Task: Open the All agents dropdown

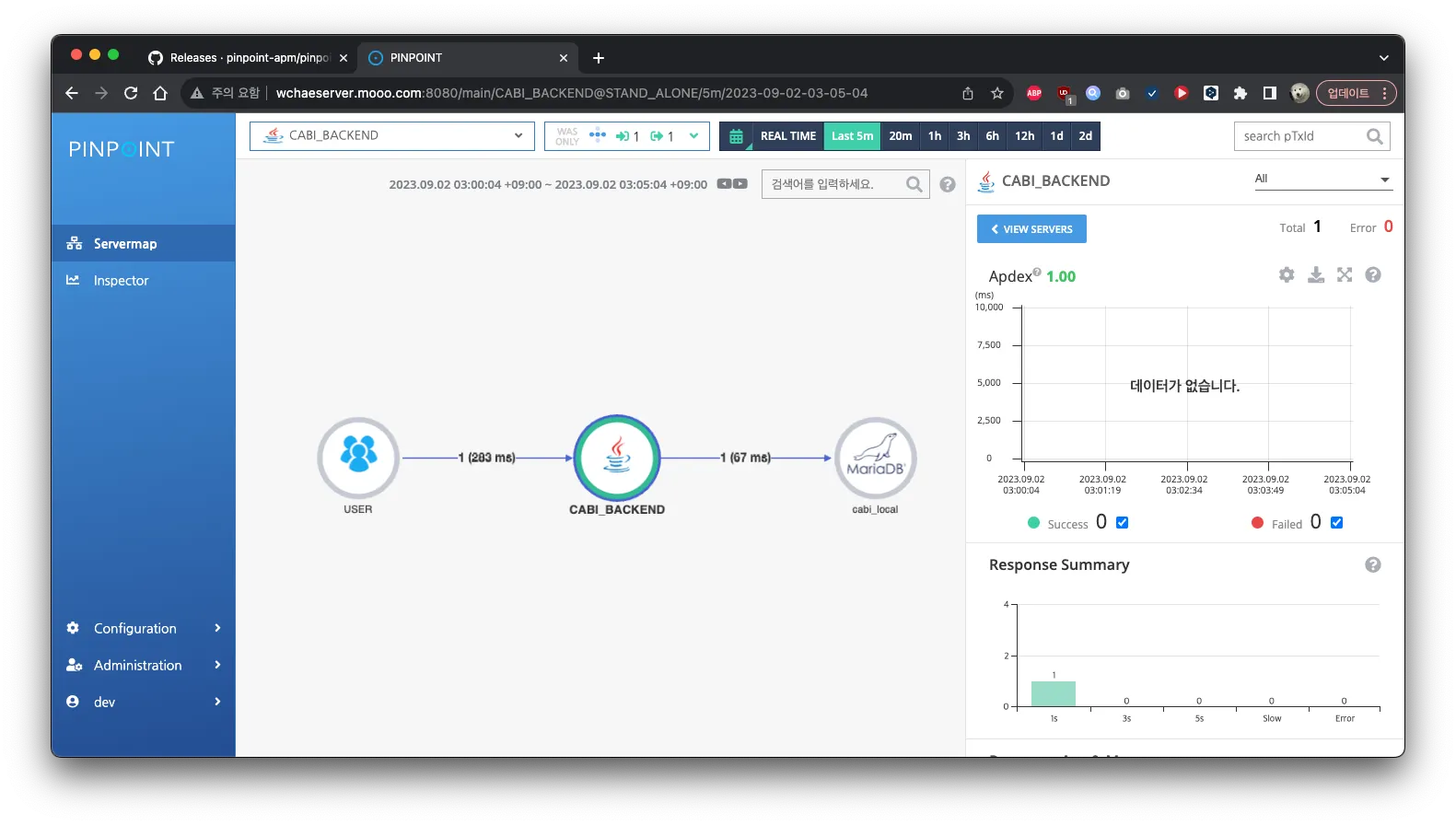Action: pos(1322,180)
